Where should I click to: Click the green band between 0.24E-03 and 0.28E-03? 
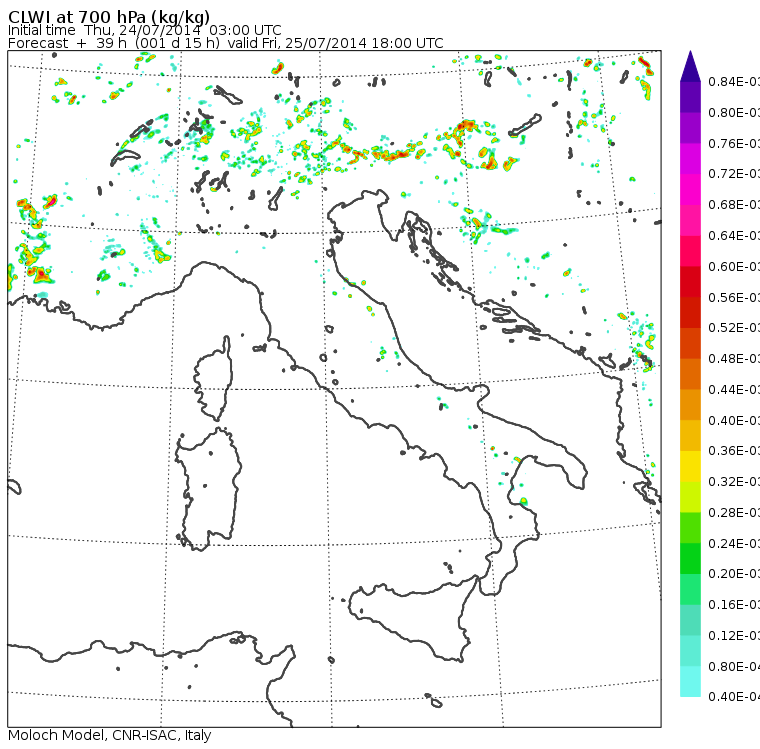coord(690,528)
